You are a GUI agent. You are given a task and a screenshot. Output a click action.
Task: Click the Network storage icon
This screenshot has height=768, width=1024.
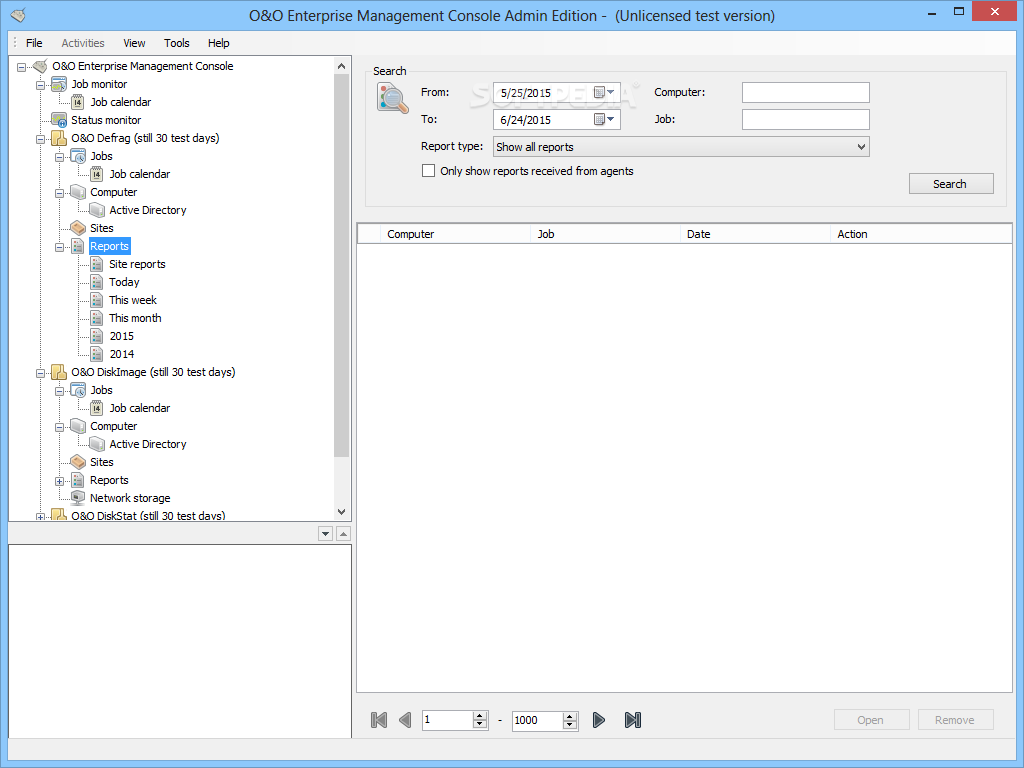(x=78, y=498)
